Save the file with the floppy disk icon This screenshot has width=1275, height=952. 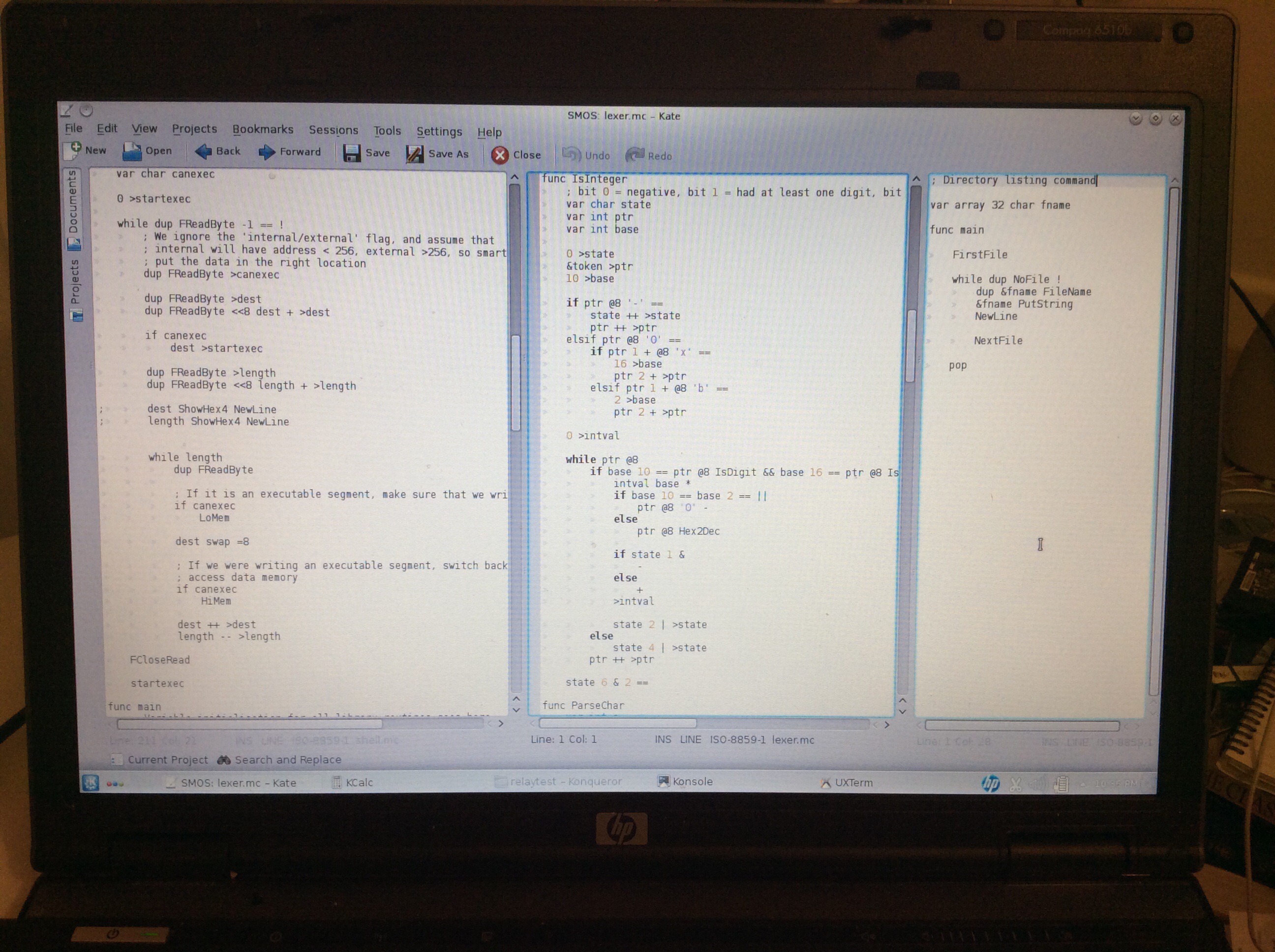[352, 153]
